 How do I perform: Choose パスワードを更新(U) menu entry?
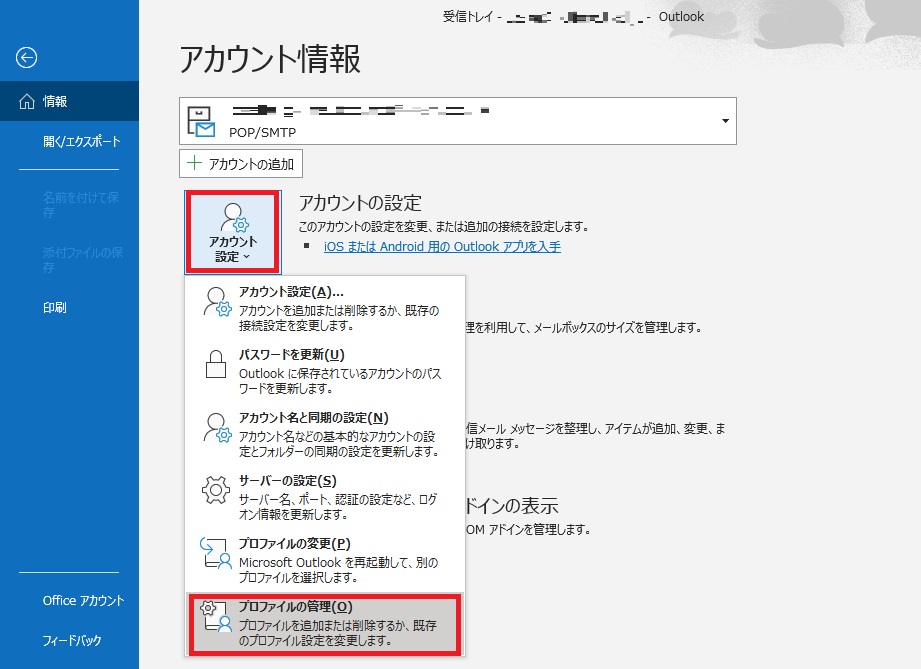click(x=325, y=371)
